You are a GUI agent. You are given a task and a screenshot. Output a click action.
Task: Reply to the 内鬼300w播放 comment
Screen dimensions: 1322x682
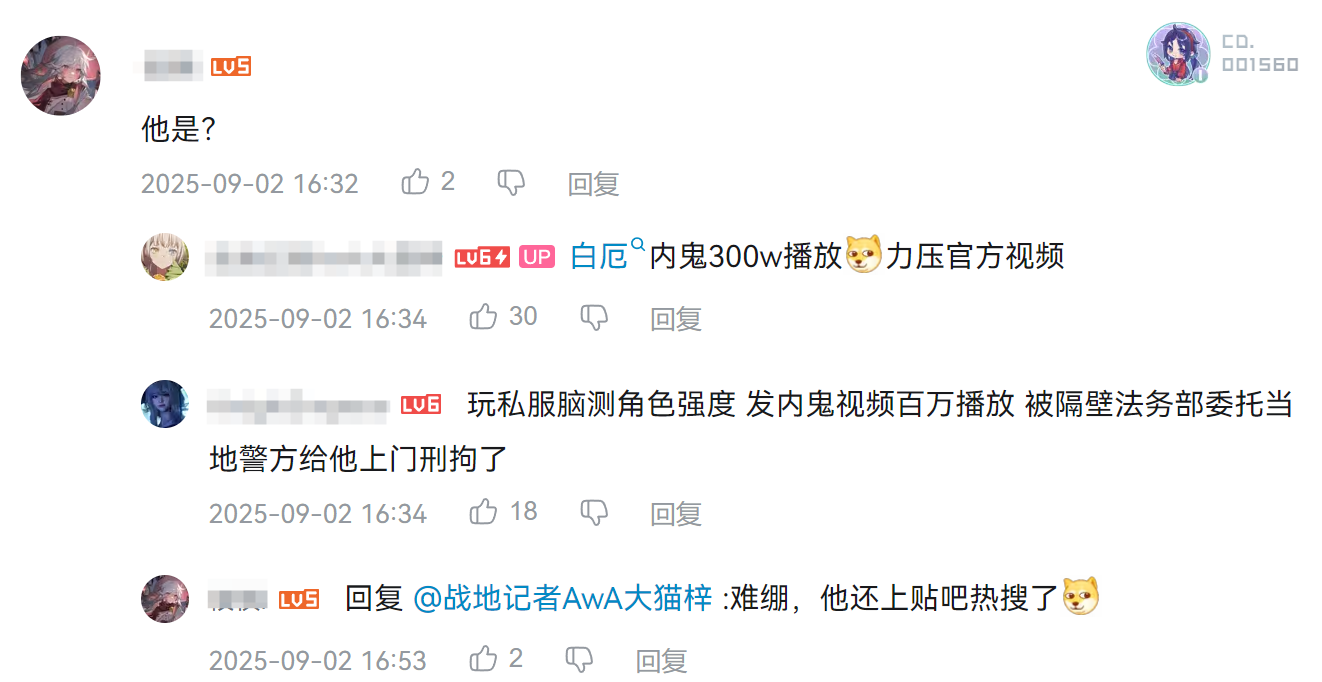click(676, 318)
